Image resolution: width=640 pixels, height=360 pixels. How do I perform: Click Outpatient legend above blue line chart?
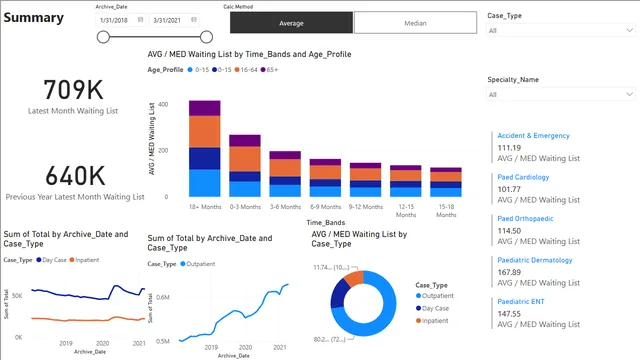[198, 264]
